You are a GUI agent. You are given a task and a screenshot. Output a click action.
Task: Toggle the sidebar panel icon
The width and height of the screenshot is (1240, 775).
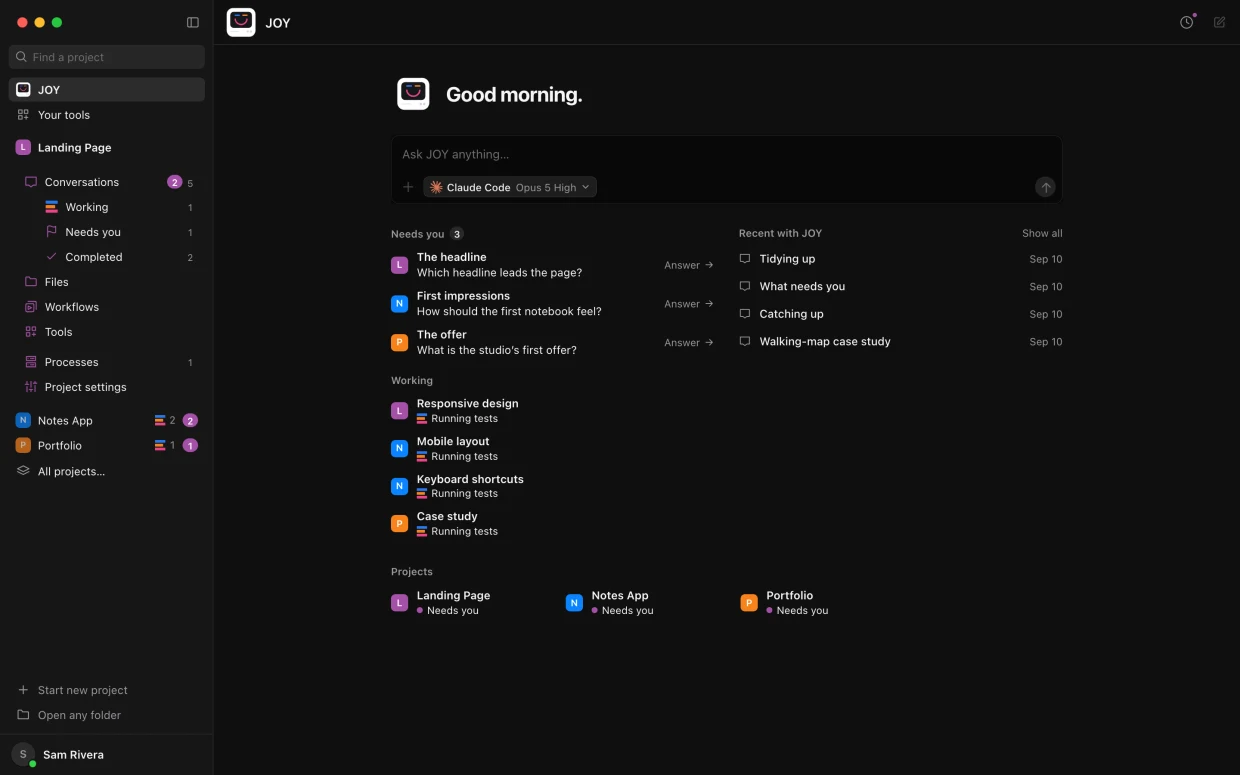(x=193, y=22)
